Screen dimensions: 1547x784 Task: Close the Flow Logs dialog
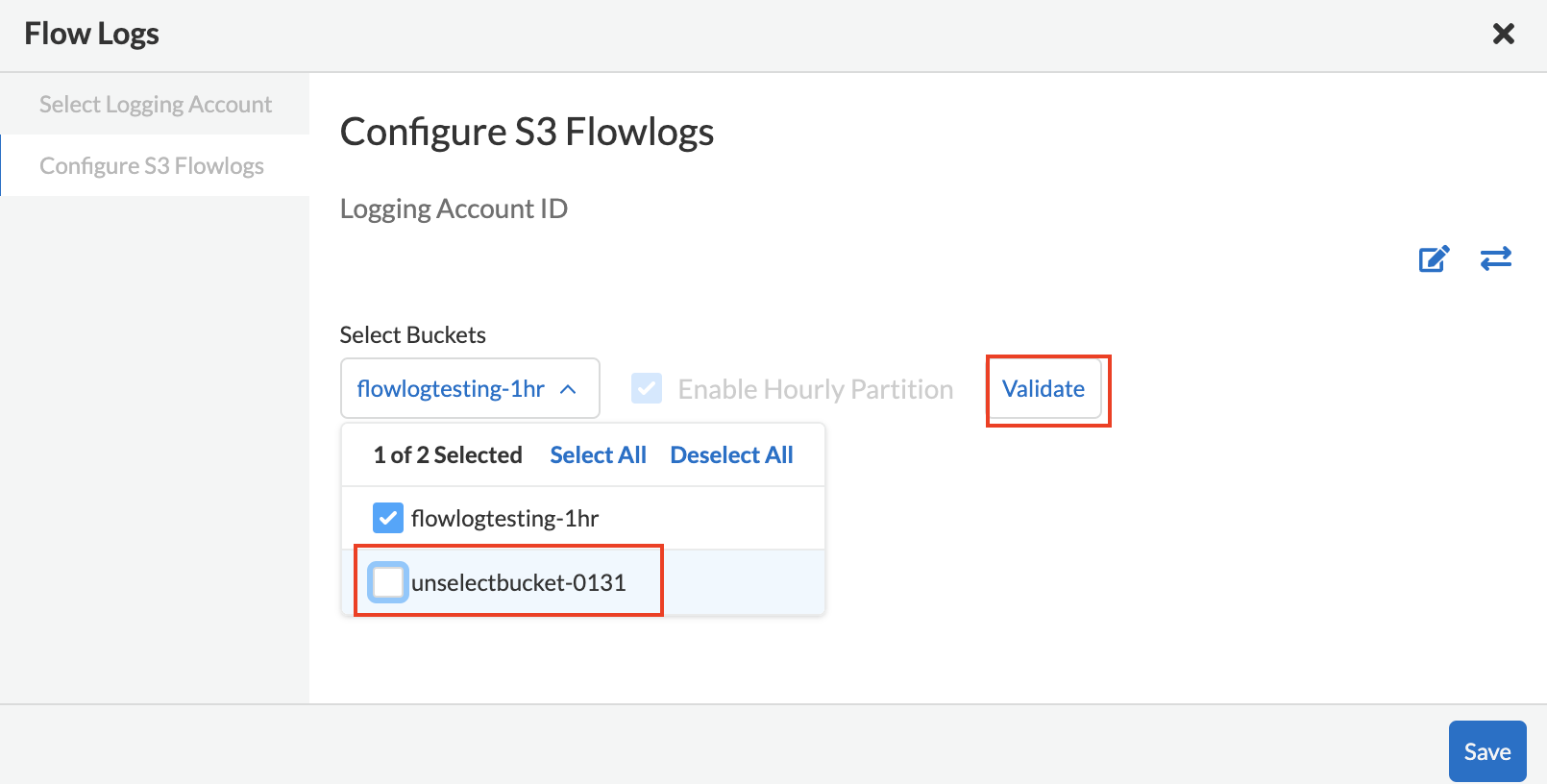(x=1503, y=35)
